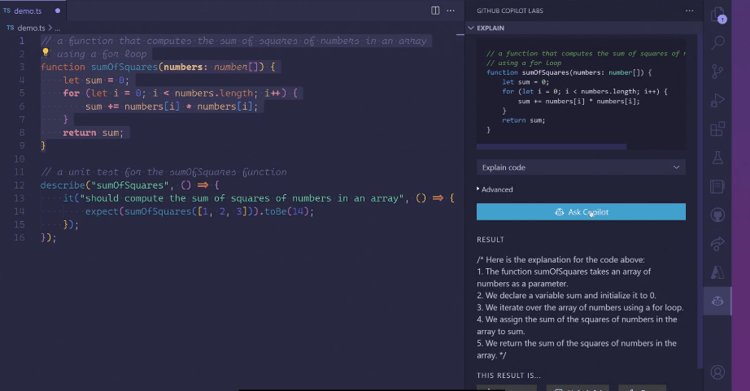Click the THIS RESULT IS... heading
This screenshot has width=750, height=391.
(x=508, y=375)
